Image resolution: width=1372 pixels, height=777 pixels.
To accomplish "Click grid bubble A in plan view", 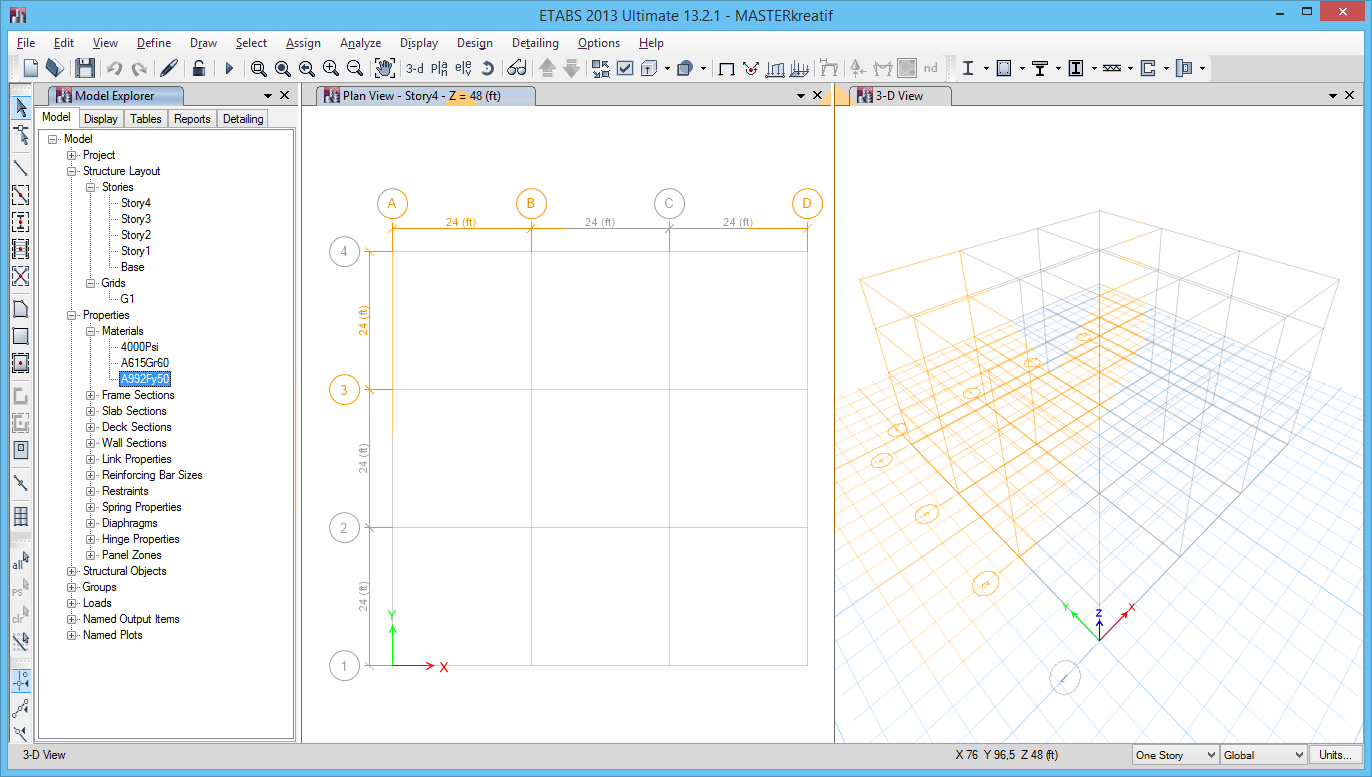I will [x=392, y=204].
